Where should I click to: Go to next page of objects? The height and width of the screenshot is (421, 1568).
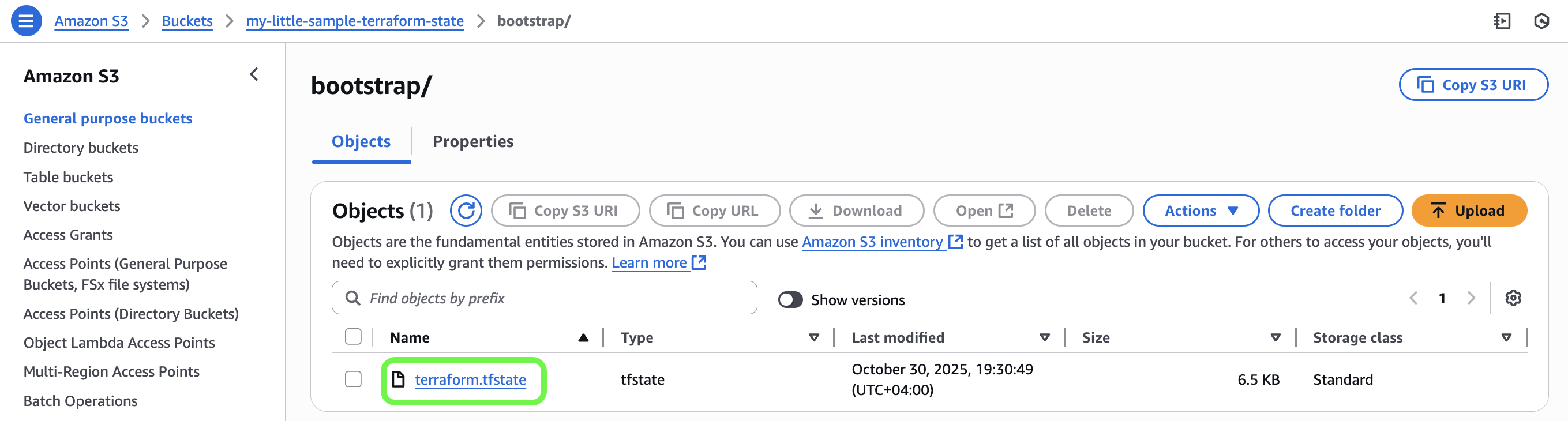[x=1471, y=298]
